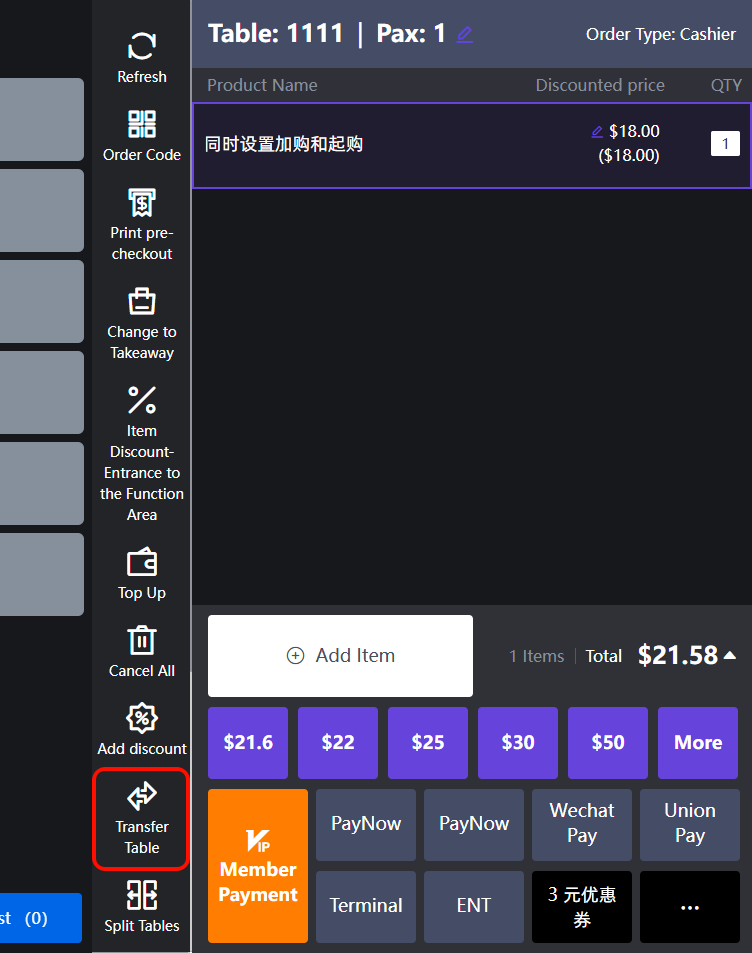Click the Transfer Table icon
Image resolution: width=752 pixels, height=953 pixels.
point(142,797)
